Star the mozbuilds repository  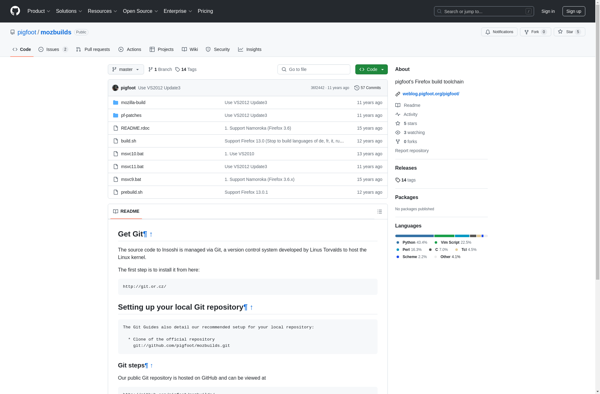[569, 32]
